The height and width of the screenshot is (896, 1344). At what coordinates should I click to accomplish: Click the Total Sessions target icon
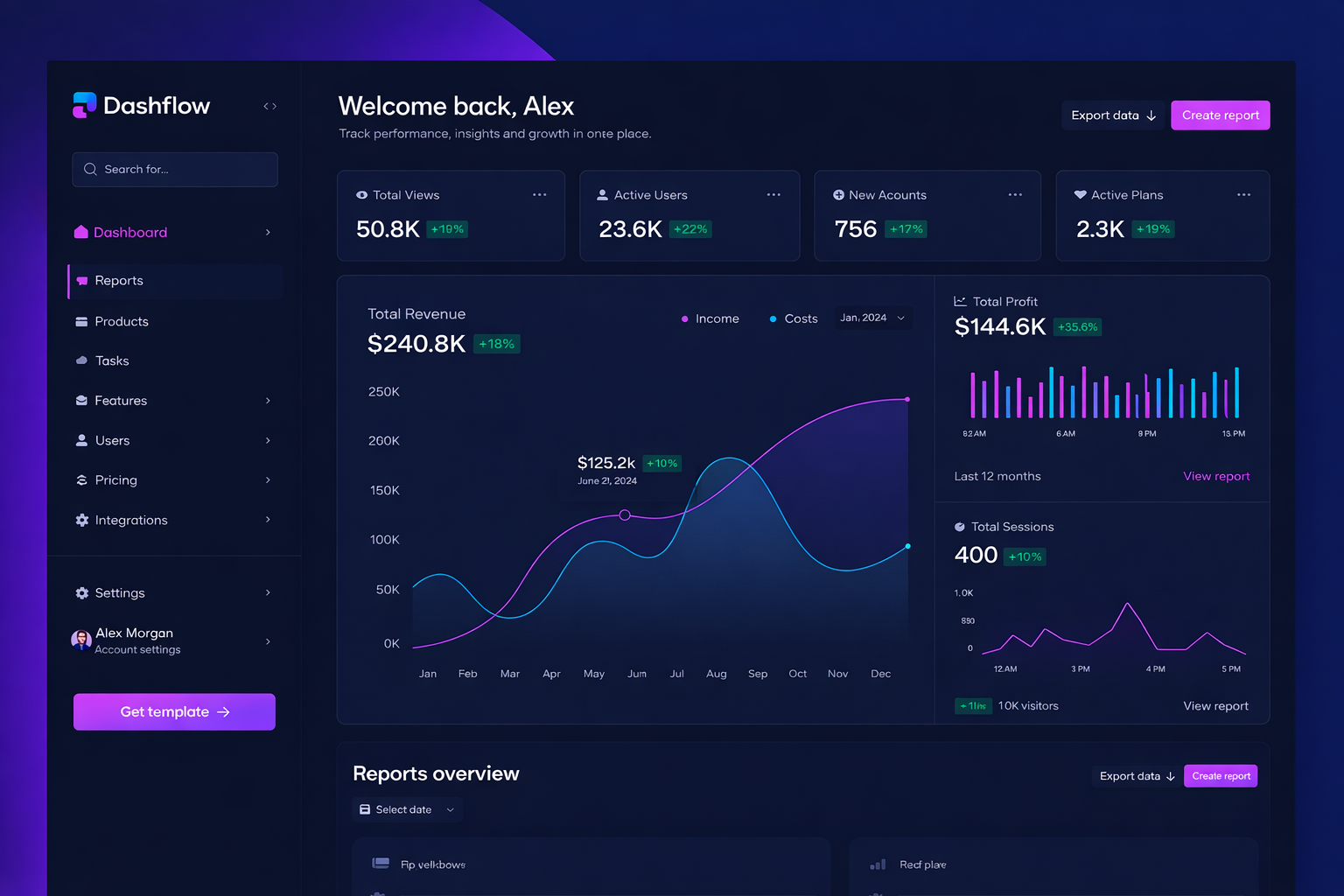click(958, 526)
